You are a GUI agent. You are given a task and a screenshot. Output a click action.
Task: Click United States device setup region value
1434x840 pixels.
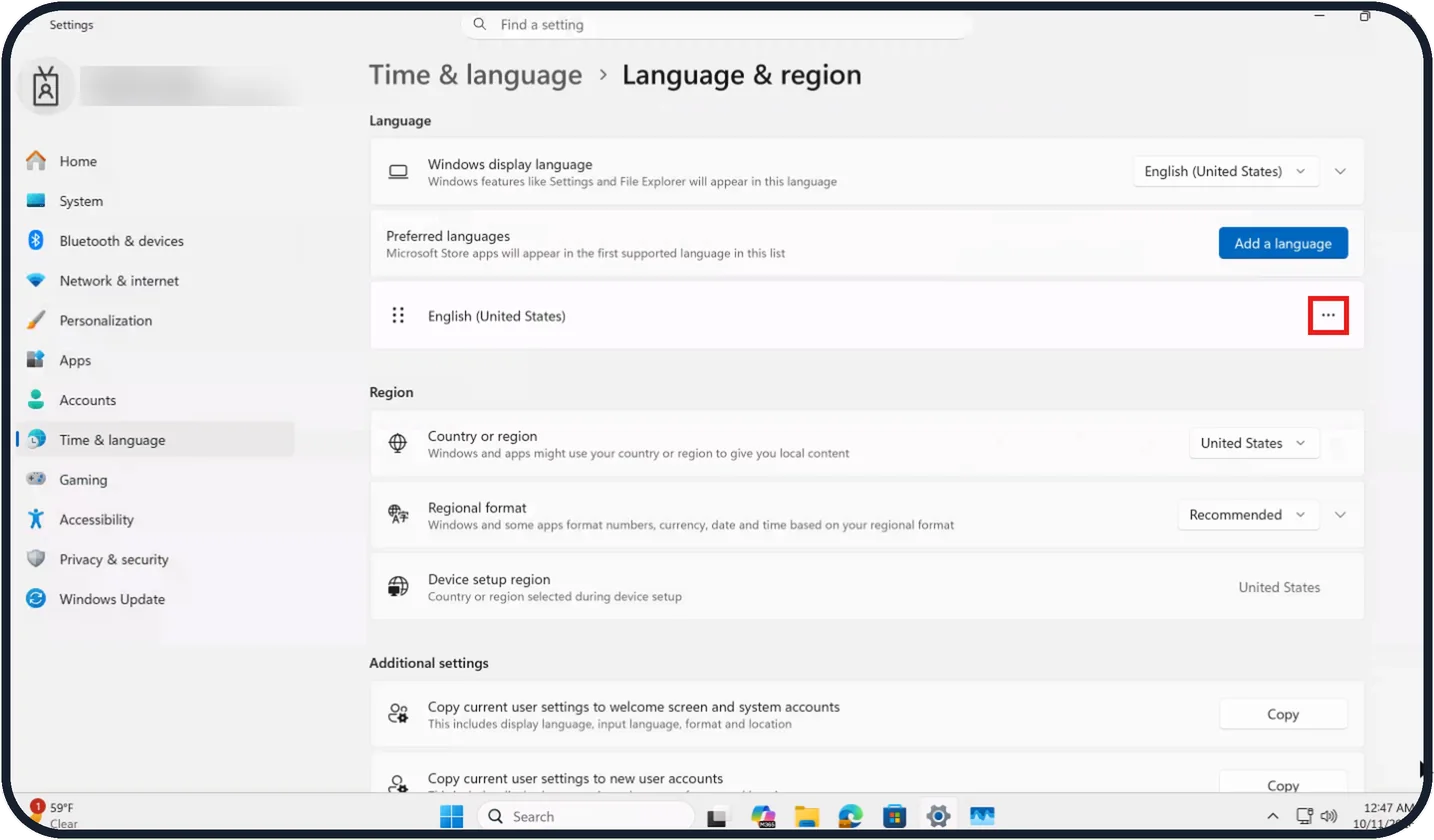pyautogui.click(x=1279, y=587)
